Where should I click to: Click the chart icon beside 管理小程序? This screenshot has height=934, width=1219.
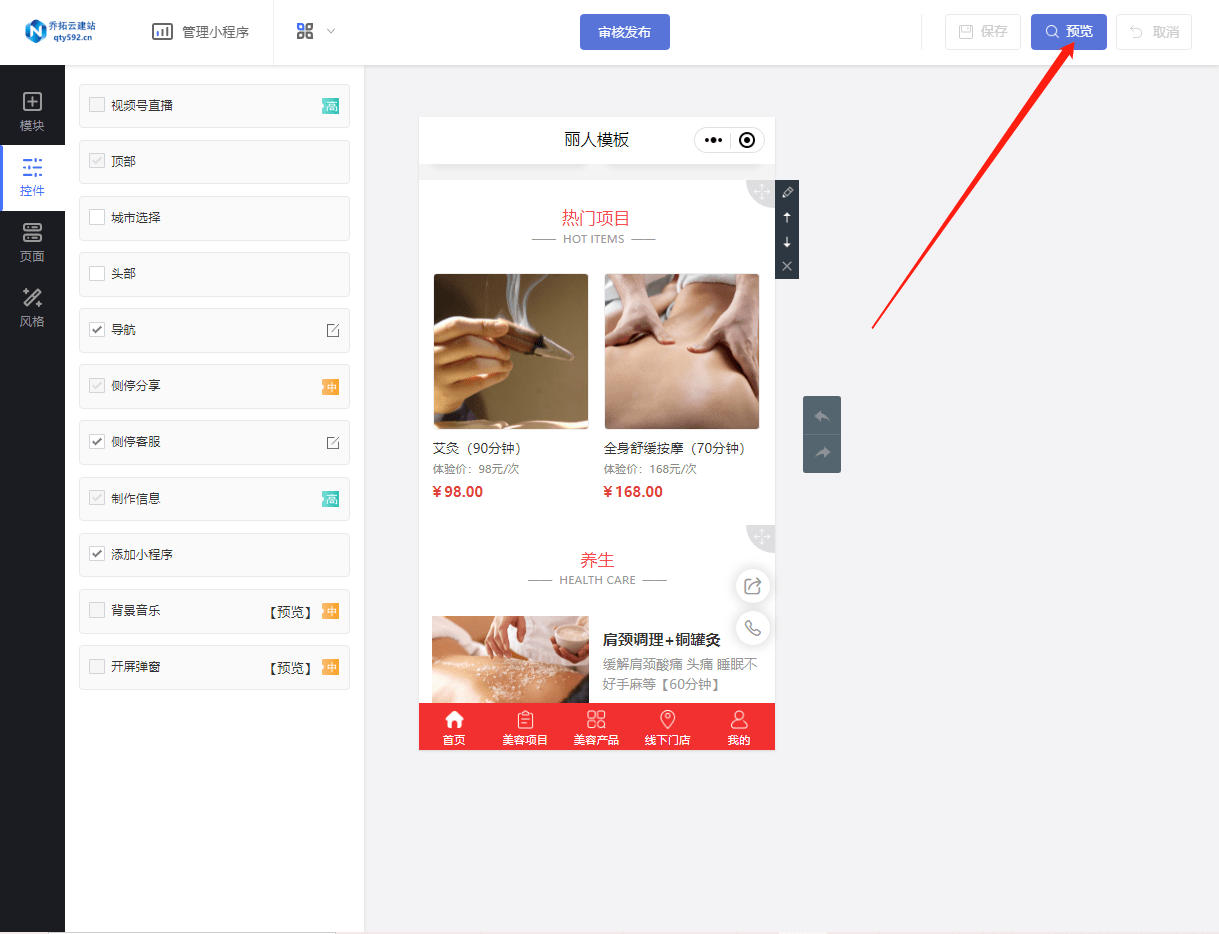162,32
